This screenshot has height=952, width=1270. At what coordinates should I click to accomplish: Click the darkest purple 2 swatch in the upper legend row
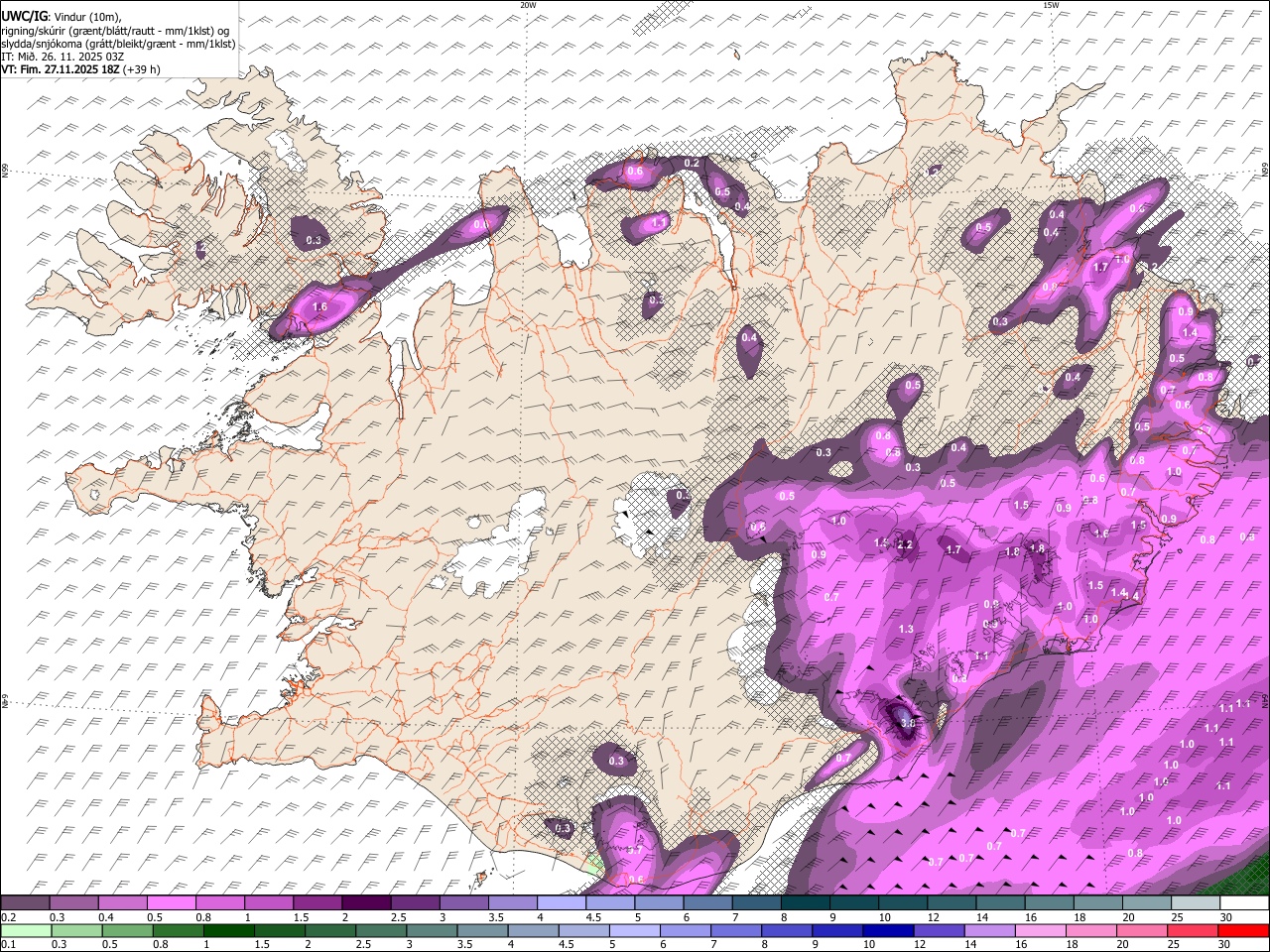click(x=366, y=903)
